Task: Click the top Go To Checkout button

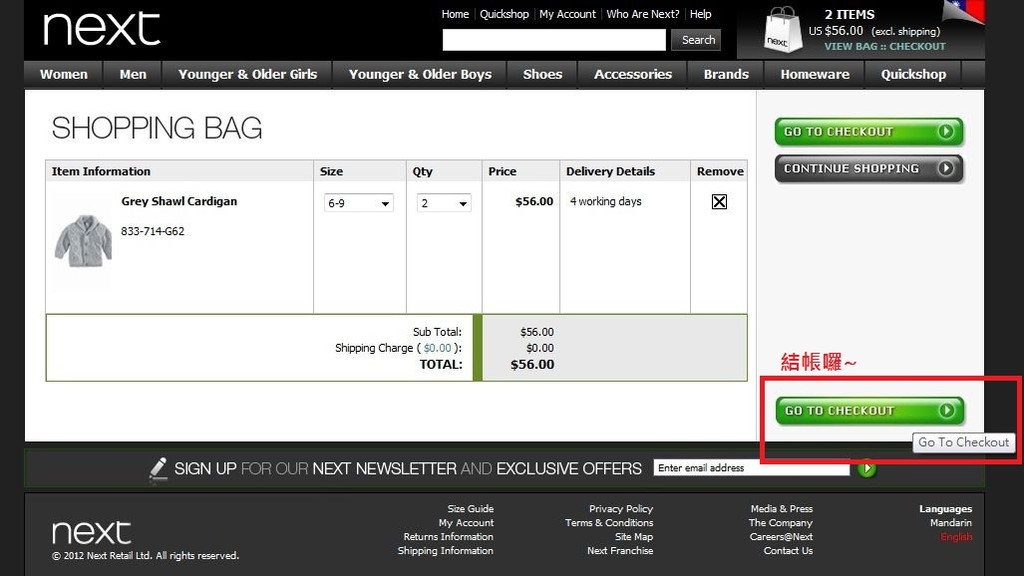Action: pyautogui.click(x=869, y=132)
